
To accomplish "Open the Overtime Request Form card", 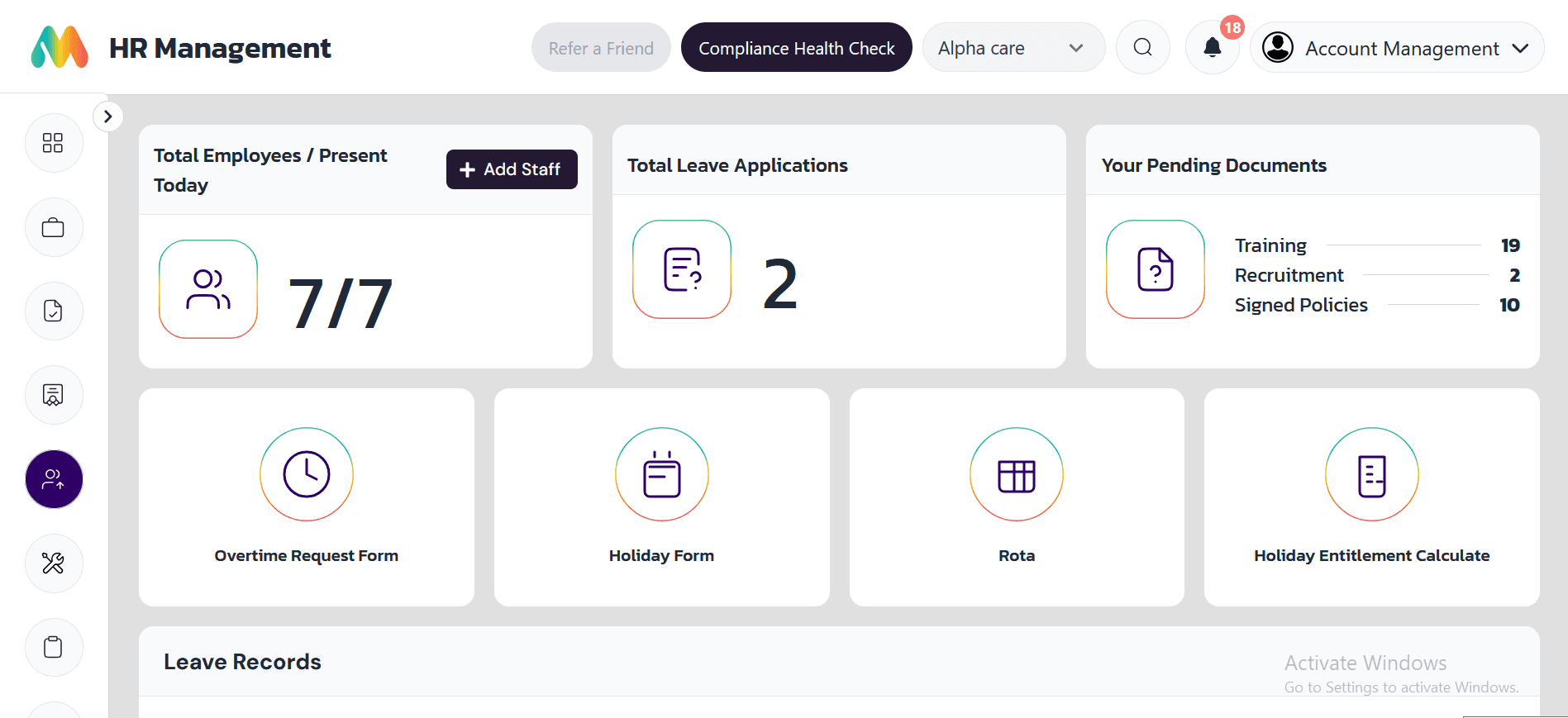I will [307, 497].
